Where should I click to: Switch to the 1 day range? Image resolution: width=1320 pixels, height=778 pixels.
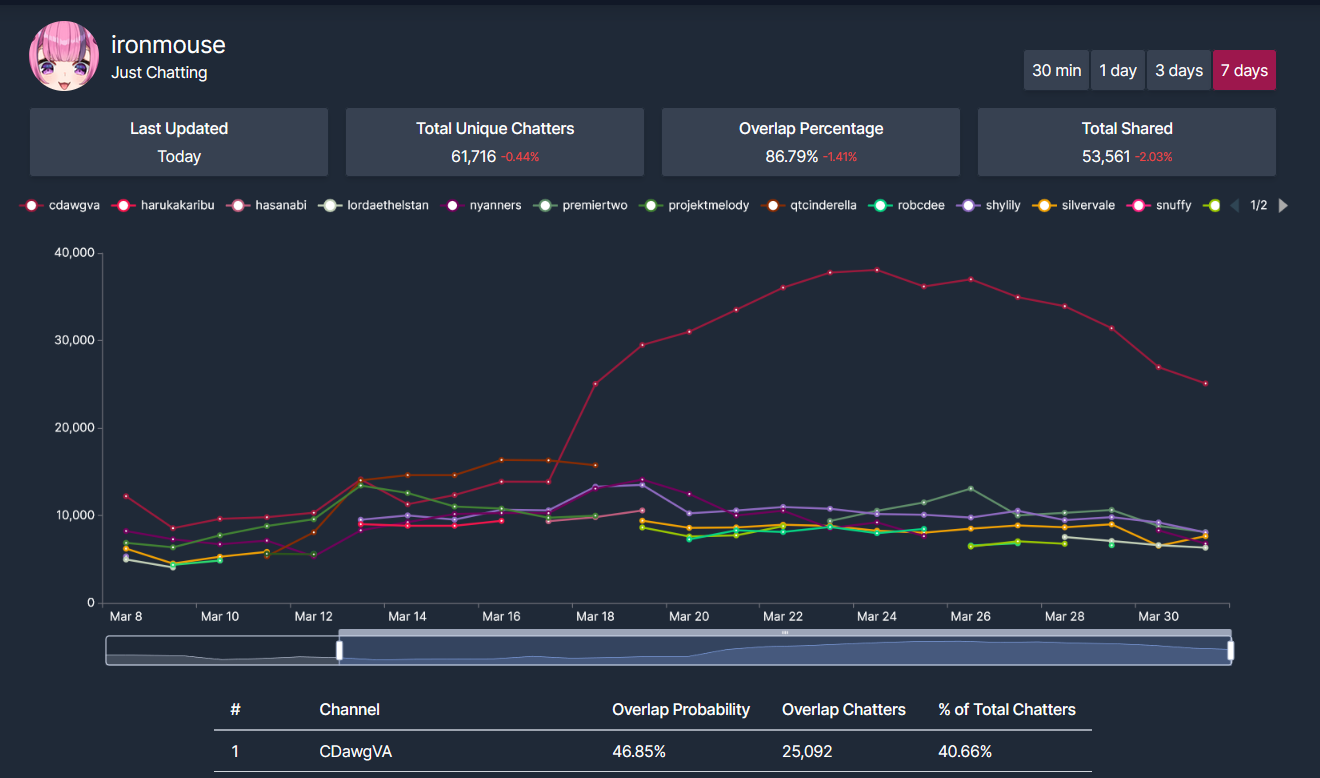[x=1117, y=70]
